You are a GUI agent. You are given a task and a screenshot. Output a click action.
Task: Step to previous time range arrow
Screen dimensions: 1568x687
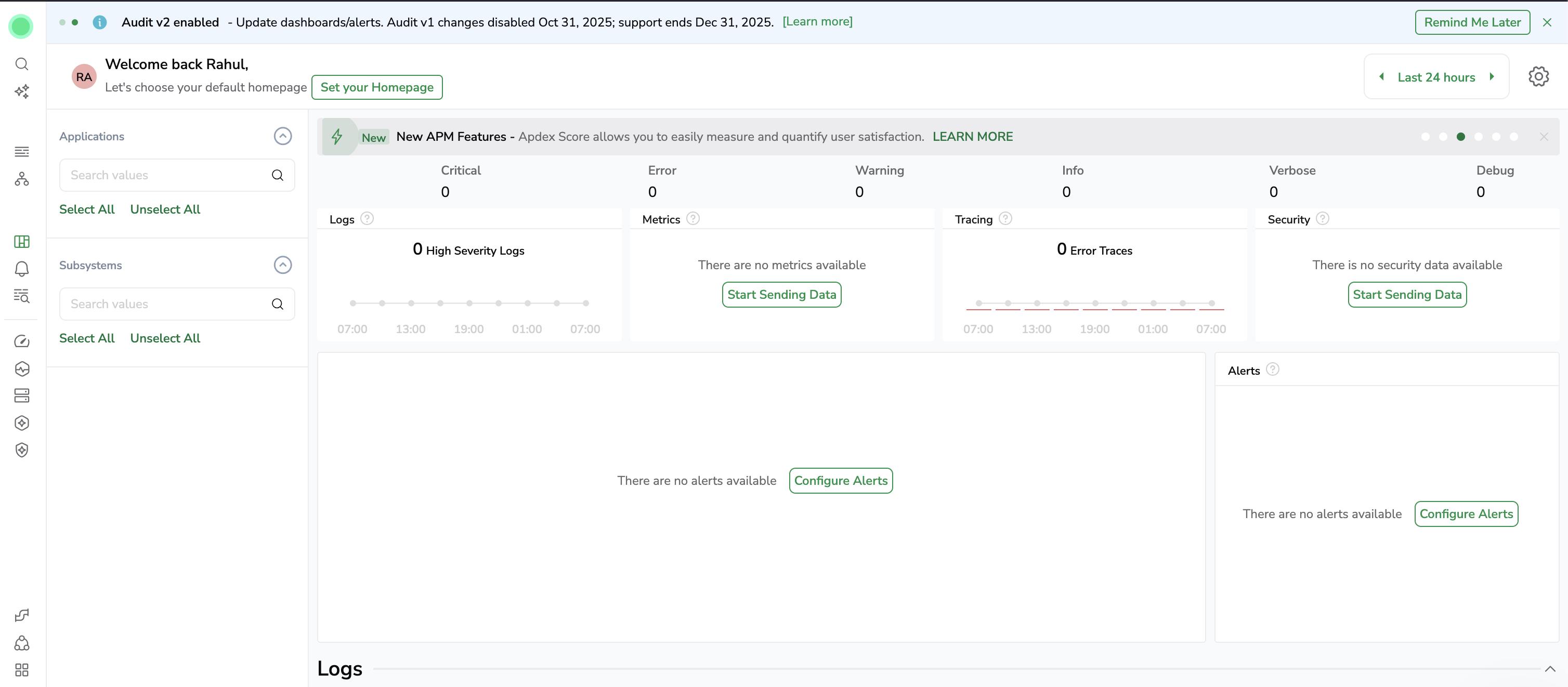point(1382,77)
